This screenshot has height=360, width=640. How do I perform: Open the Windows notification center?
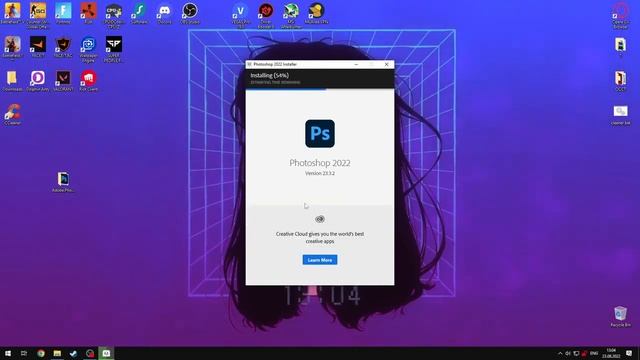629,353
